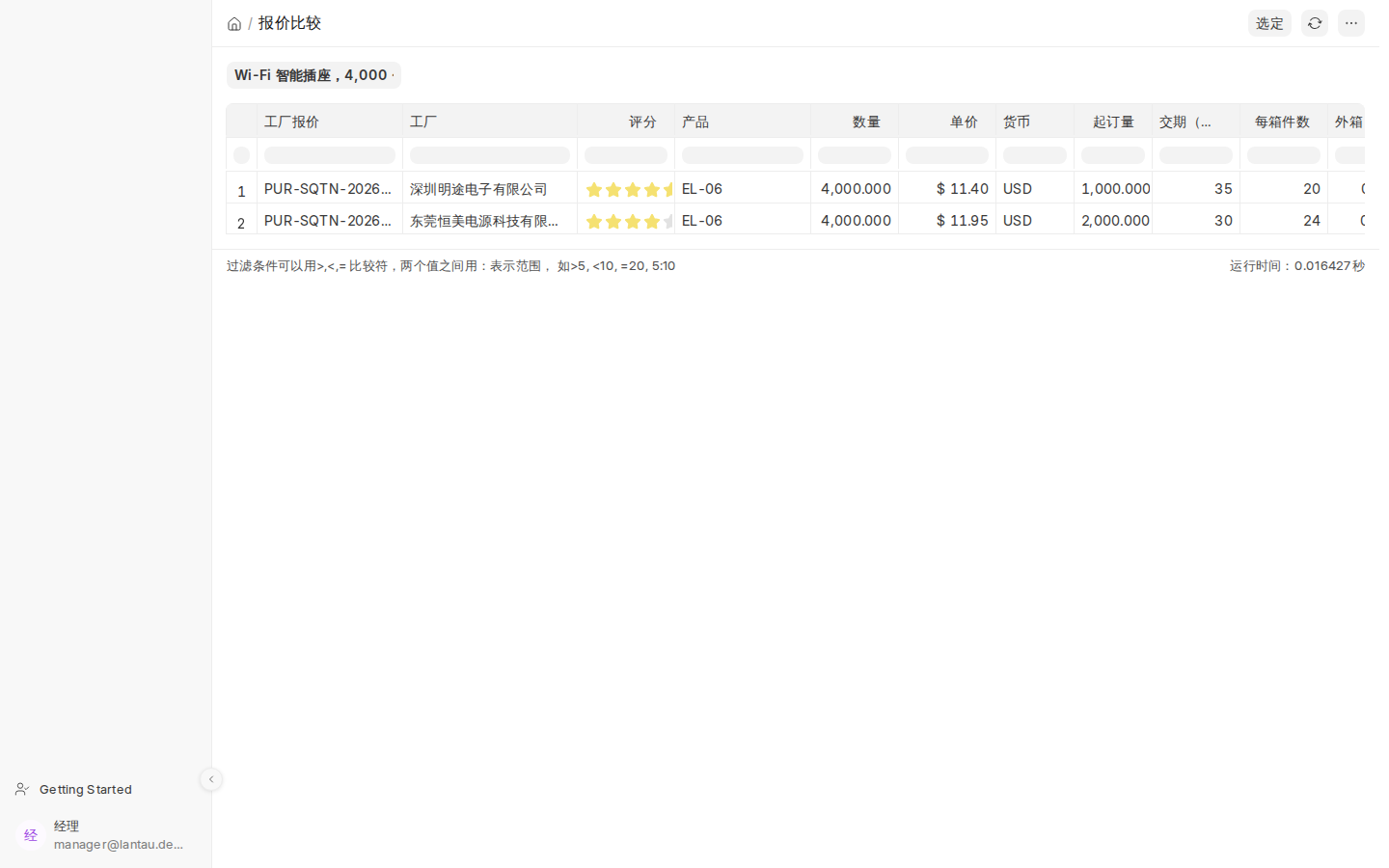The width and height of the screenshot is (1389, 868).
Task: Sort by 工厂报价 column header
Action: click(332, 122)
